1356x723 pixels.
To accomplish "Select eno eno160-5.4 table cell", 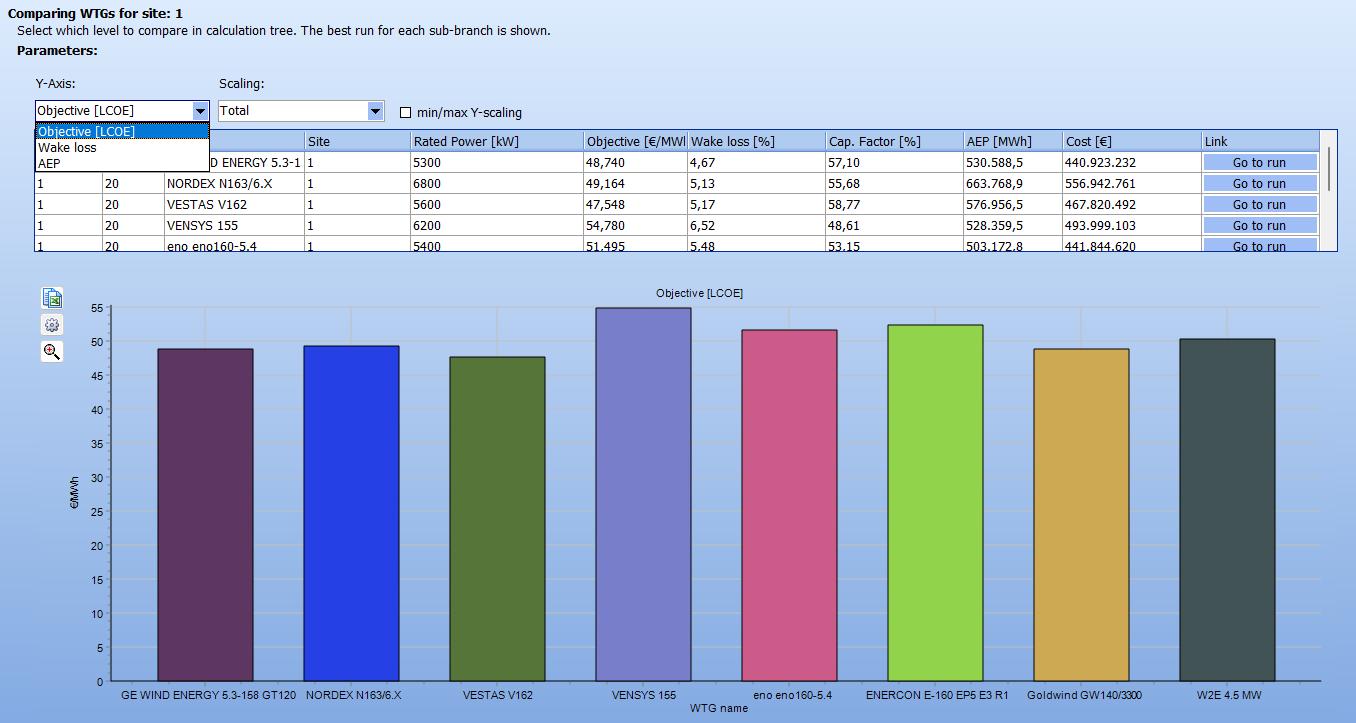I will (x=234, y=245).
